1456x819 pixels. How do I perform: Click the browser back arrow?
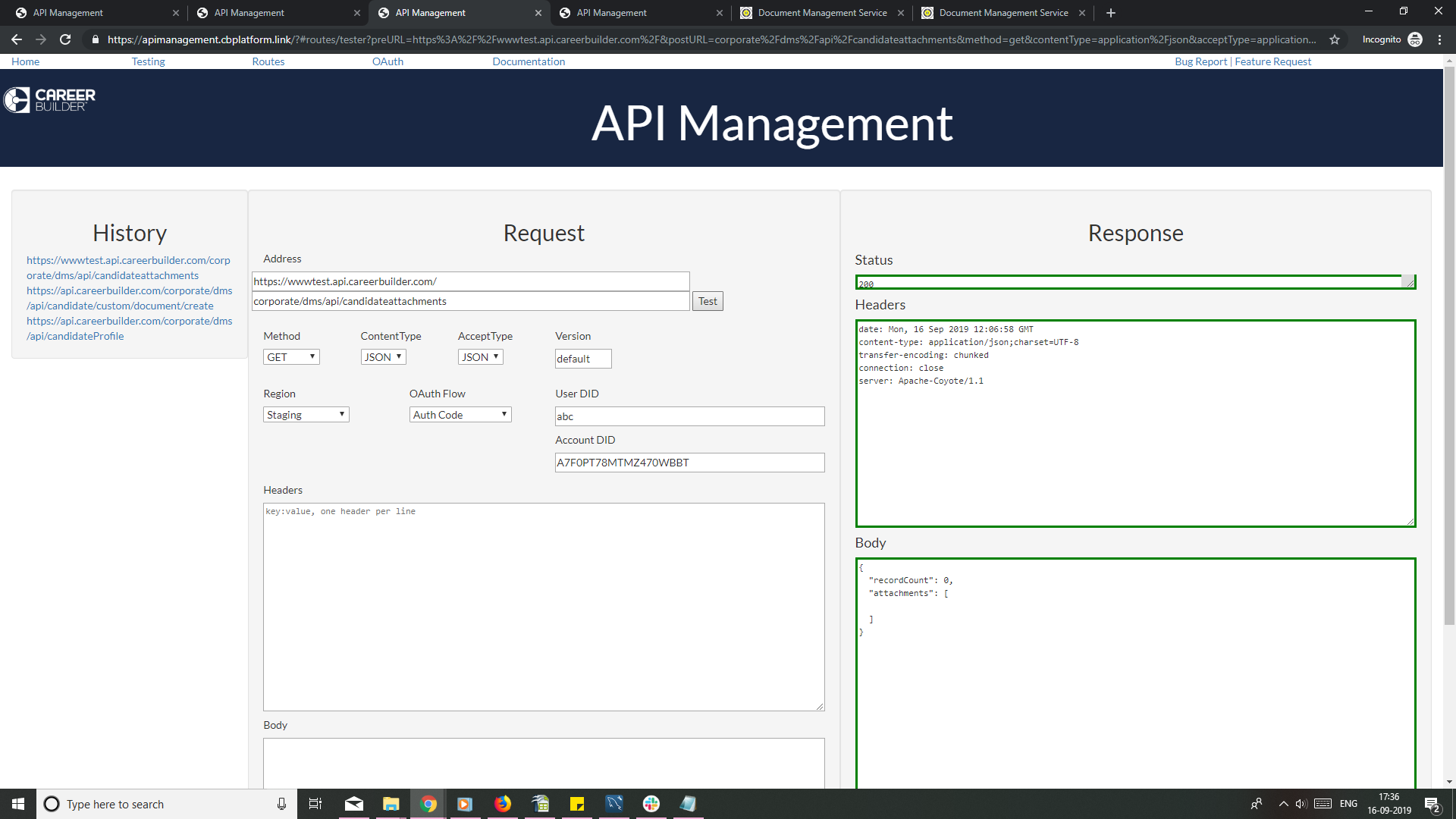(x=16, y=39)
